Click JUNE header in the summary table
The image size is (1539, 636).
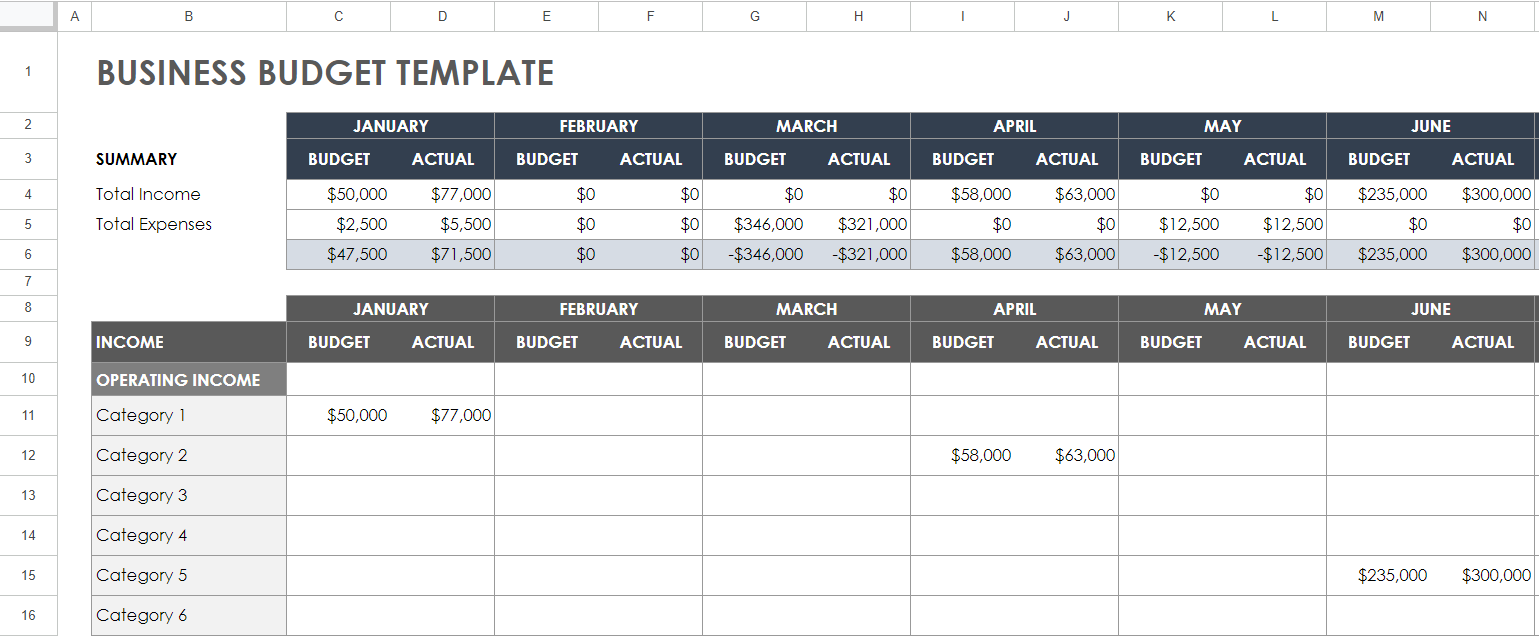[1430, 126]
